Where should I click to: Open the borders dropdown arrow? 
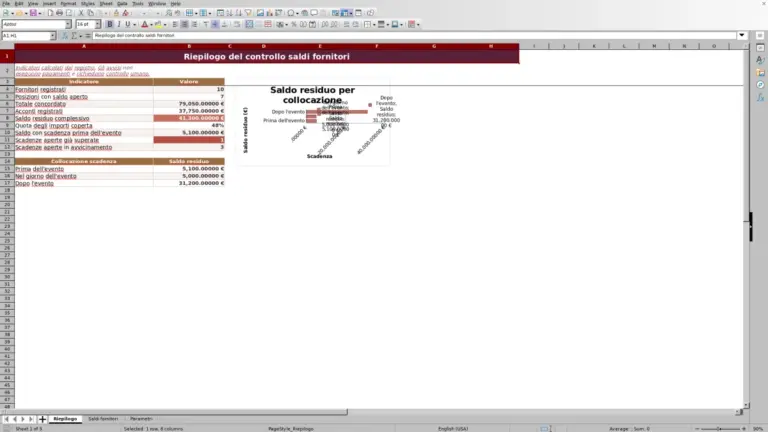point(374,24)
